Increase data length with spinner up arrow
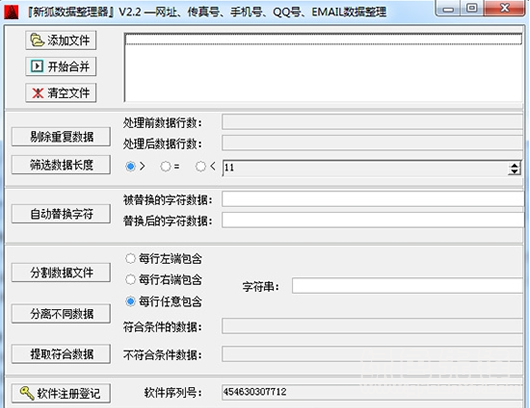 pos(514,165)
